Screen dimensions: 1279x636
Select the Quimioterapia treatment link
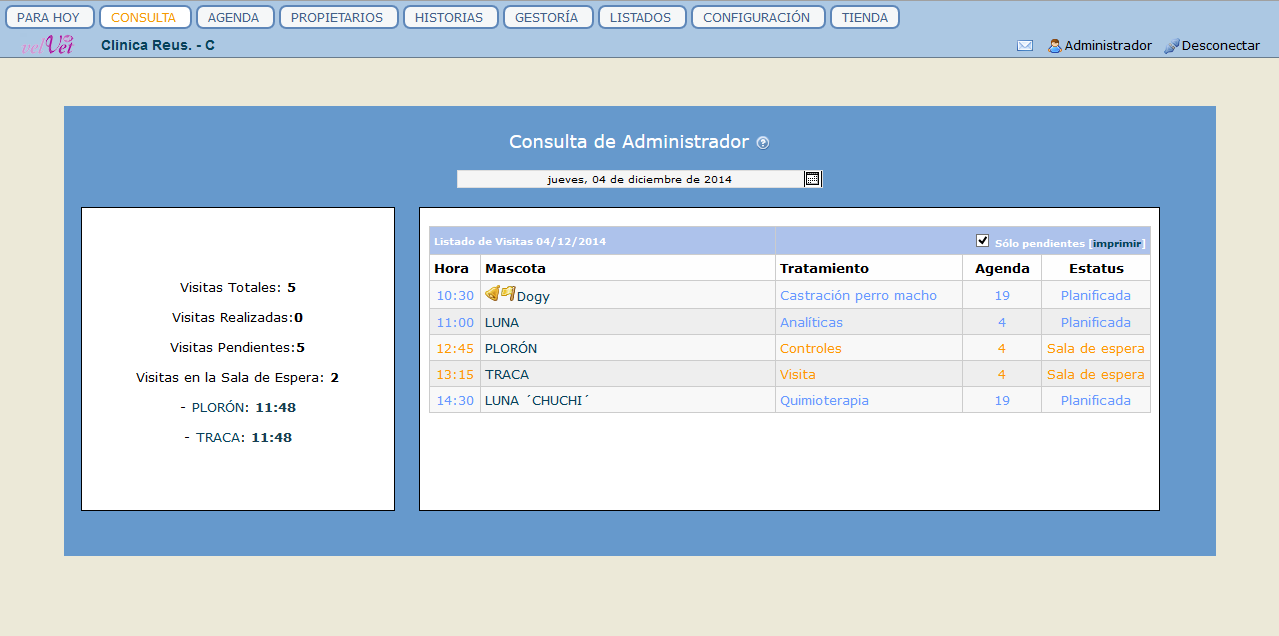[x=824, y=401]
